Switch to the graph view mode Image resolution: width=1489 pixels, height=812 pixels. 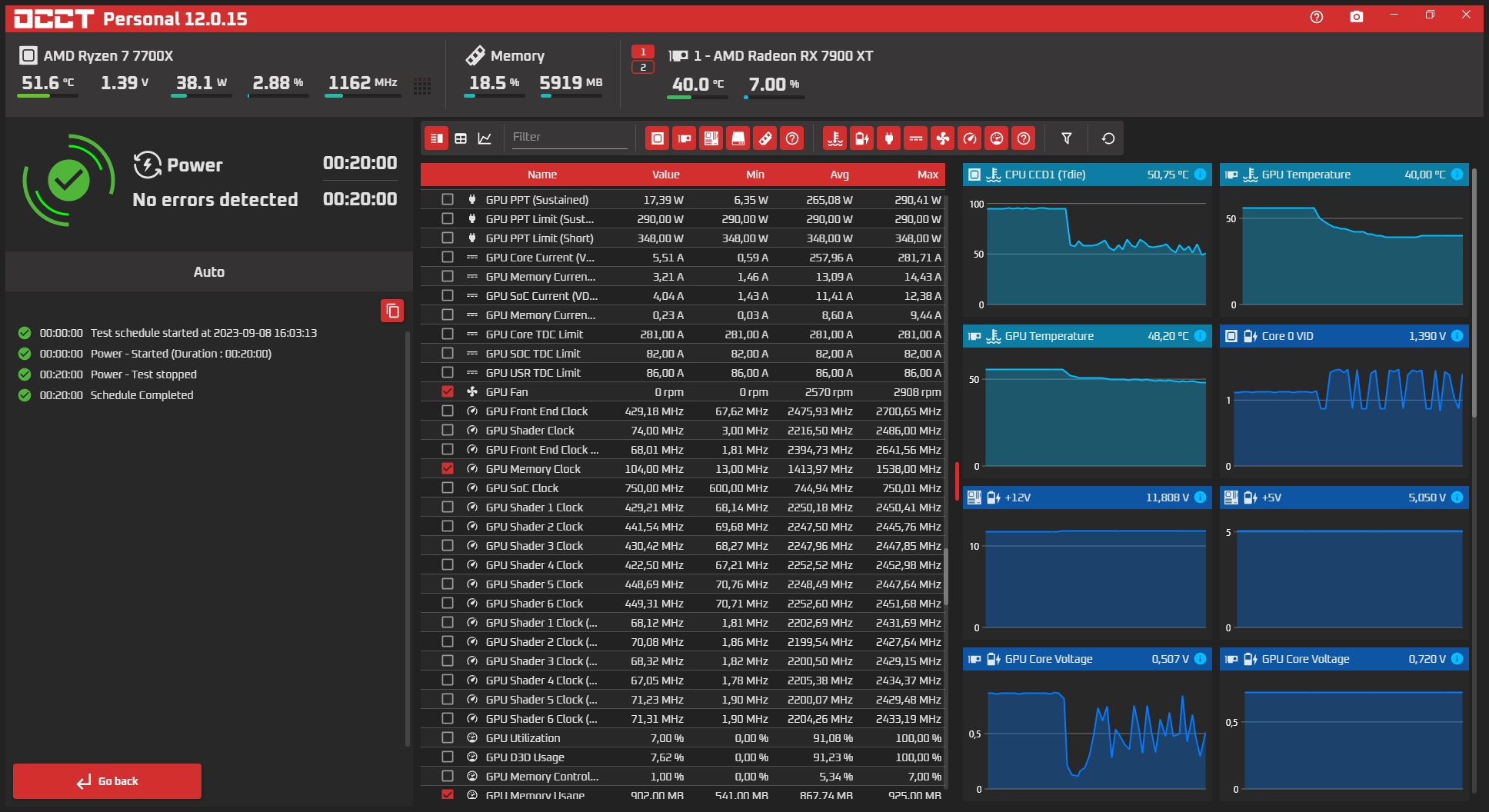(x=485, y=138)
